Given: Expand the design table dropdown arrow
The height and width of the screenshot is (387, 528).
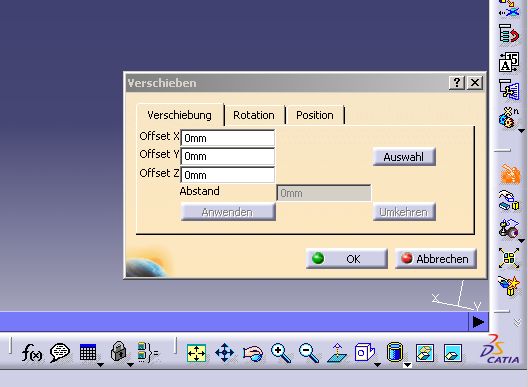Looking at the screenshot, I should pyautogui.click(x=100, y=365).
